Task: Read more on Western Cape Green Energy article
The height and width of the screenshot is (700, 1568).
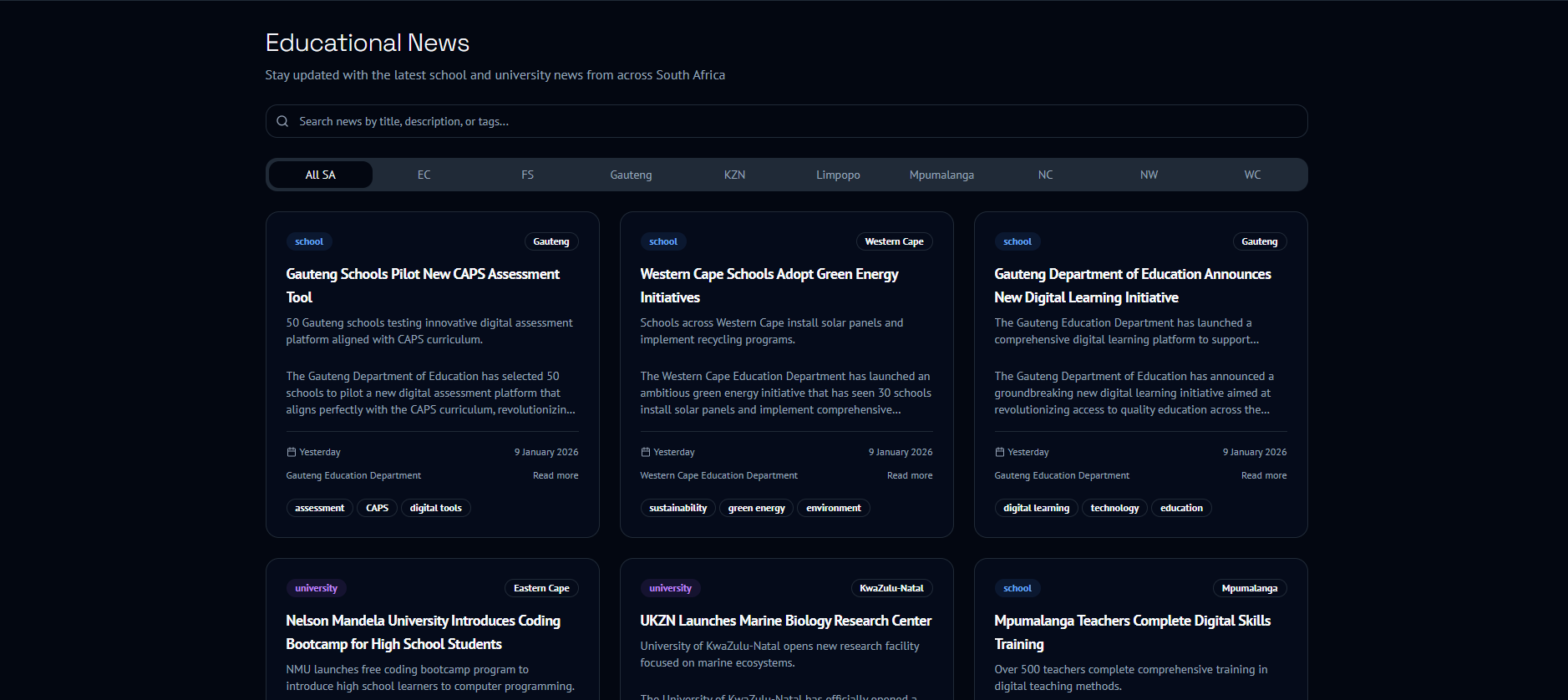Action: (910, 475)
